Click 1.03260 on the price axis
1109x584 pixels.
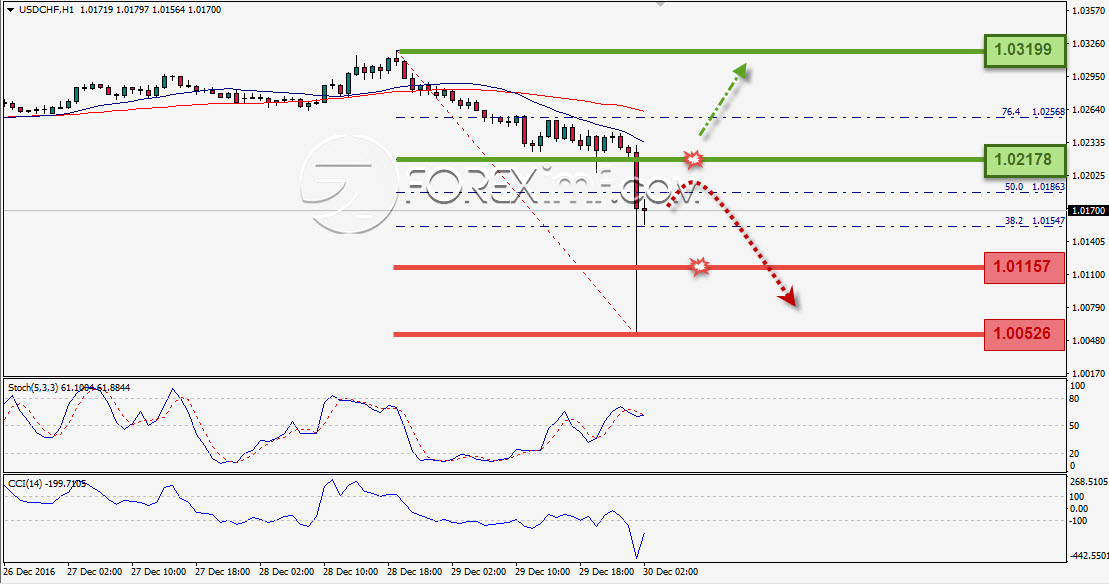1088,43
